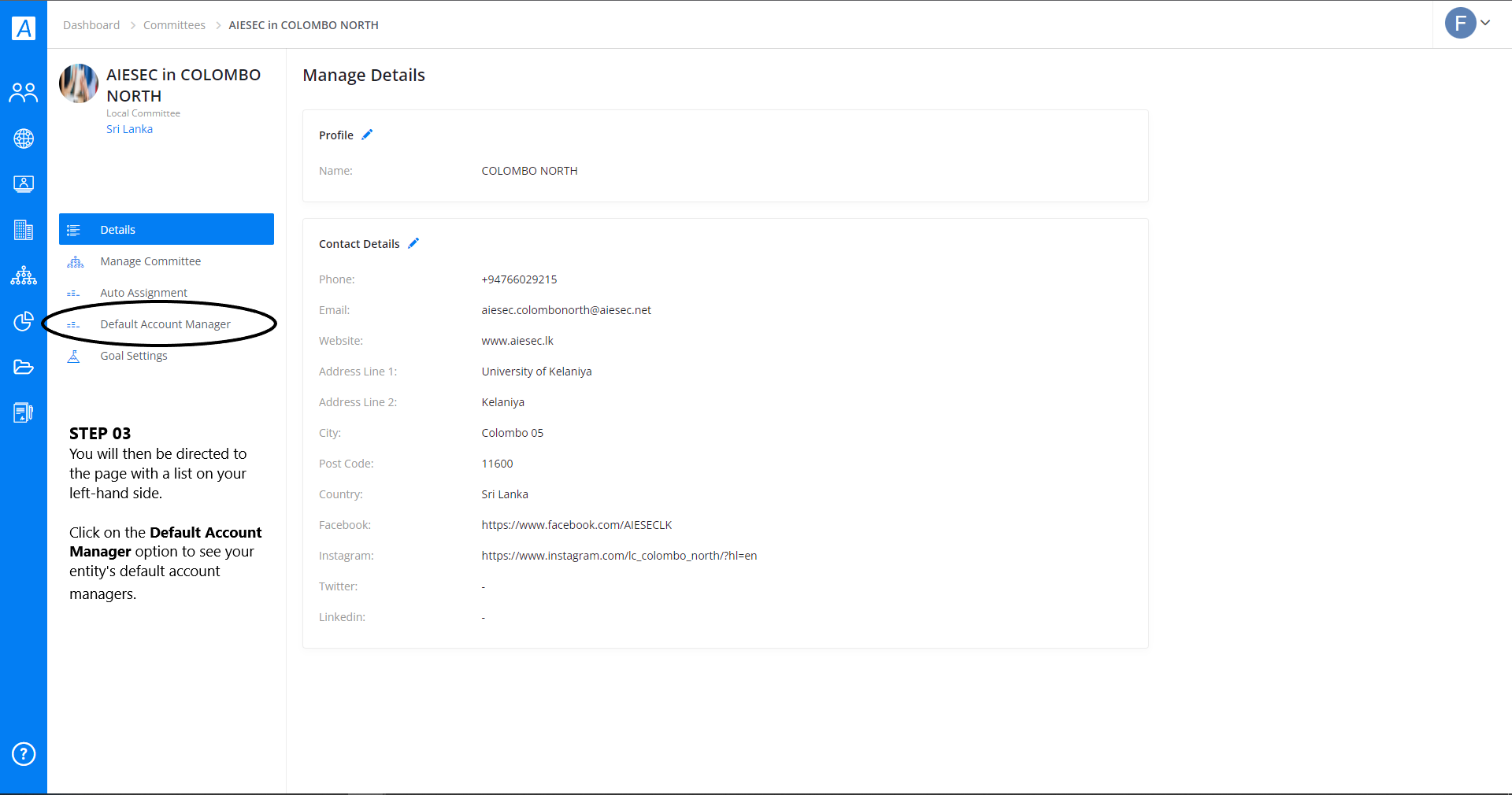Open Default Account Manager option
This screenshot has height=795, width=1512.
click(x=166, y=324)
